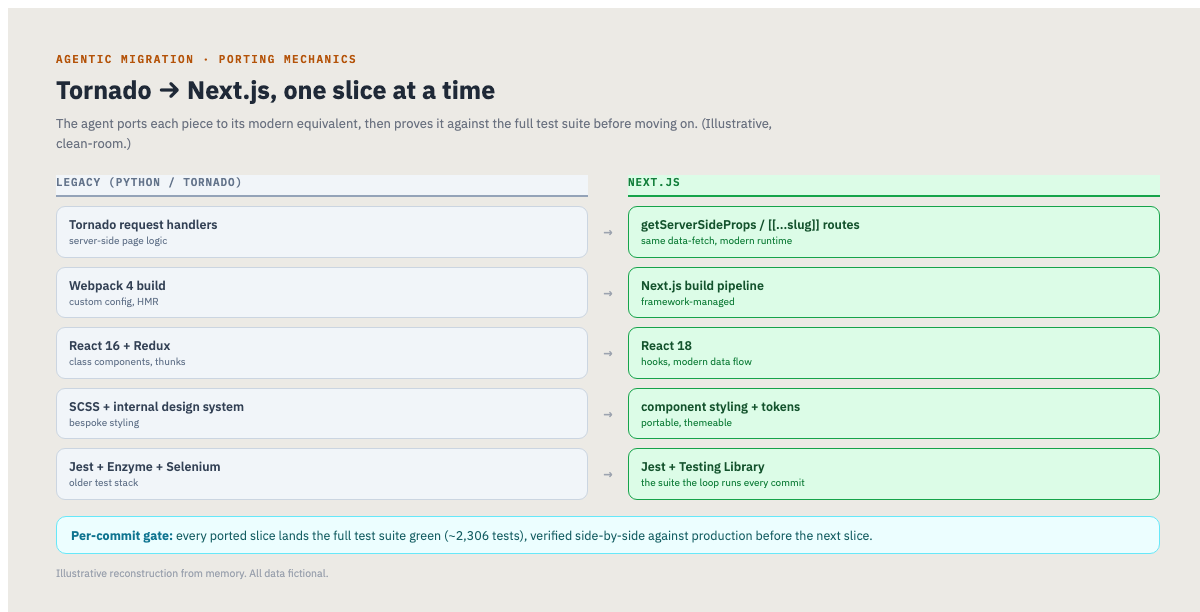Click the Tornado request handlers card
Image resolution: width=1200 pixels, height=612 pixels.
click(322, 232)
